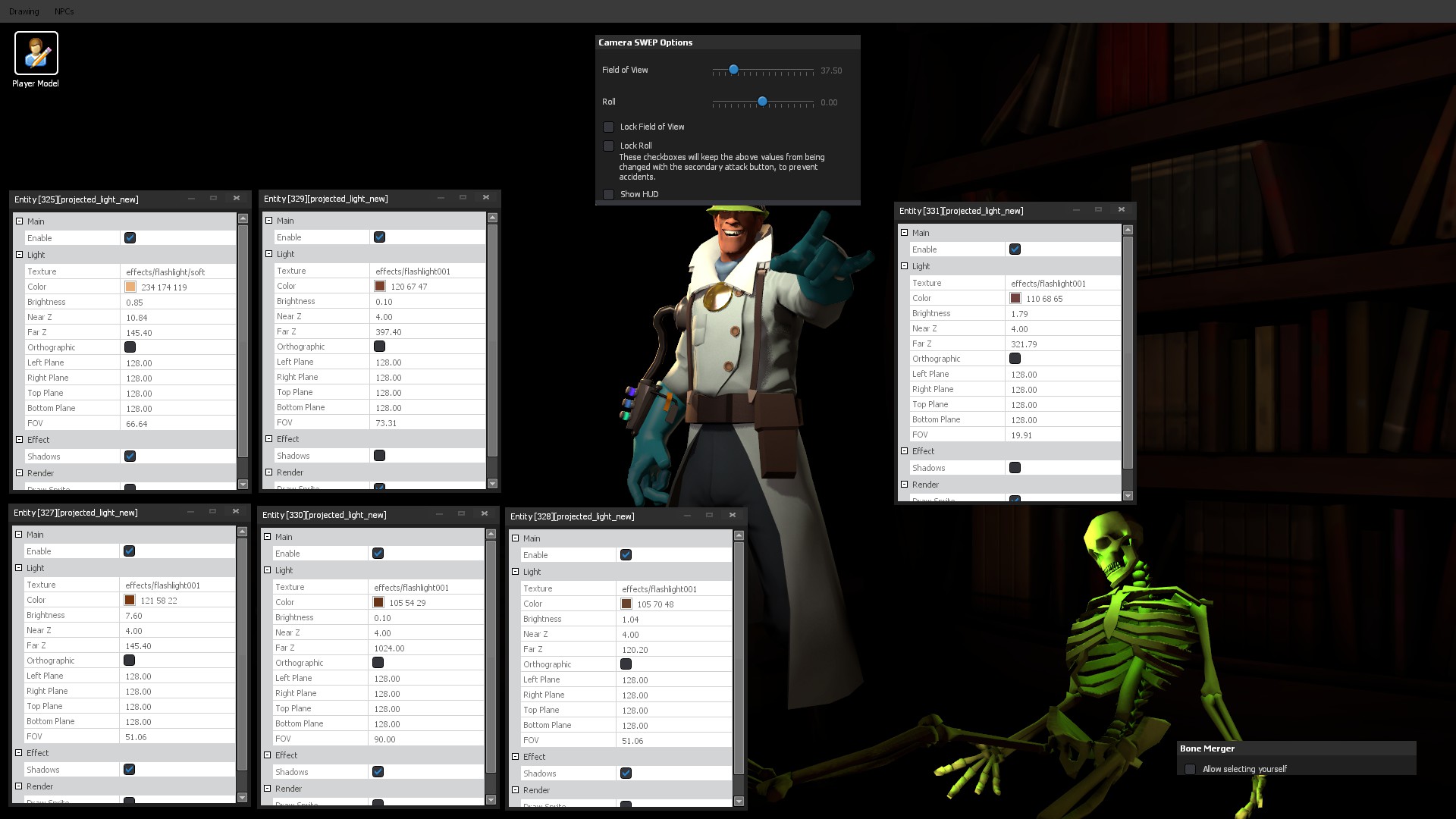Disable Shadows in the Entity [325] panel
This screenshot has height=819, width=1456.
pos(130,457)
